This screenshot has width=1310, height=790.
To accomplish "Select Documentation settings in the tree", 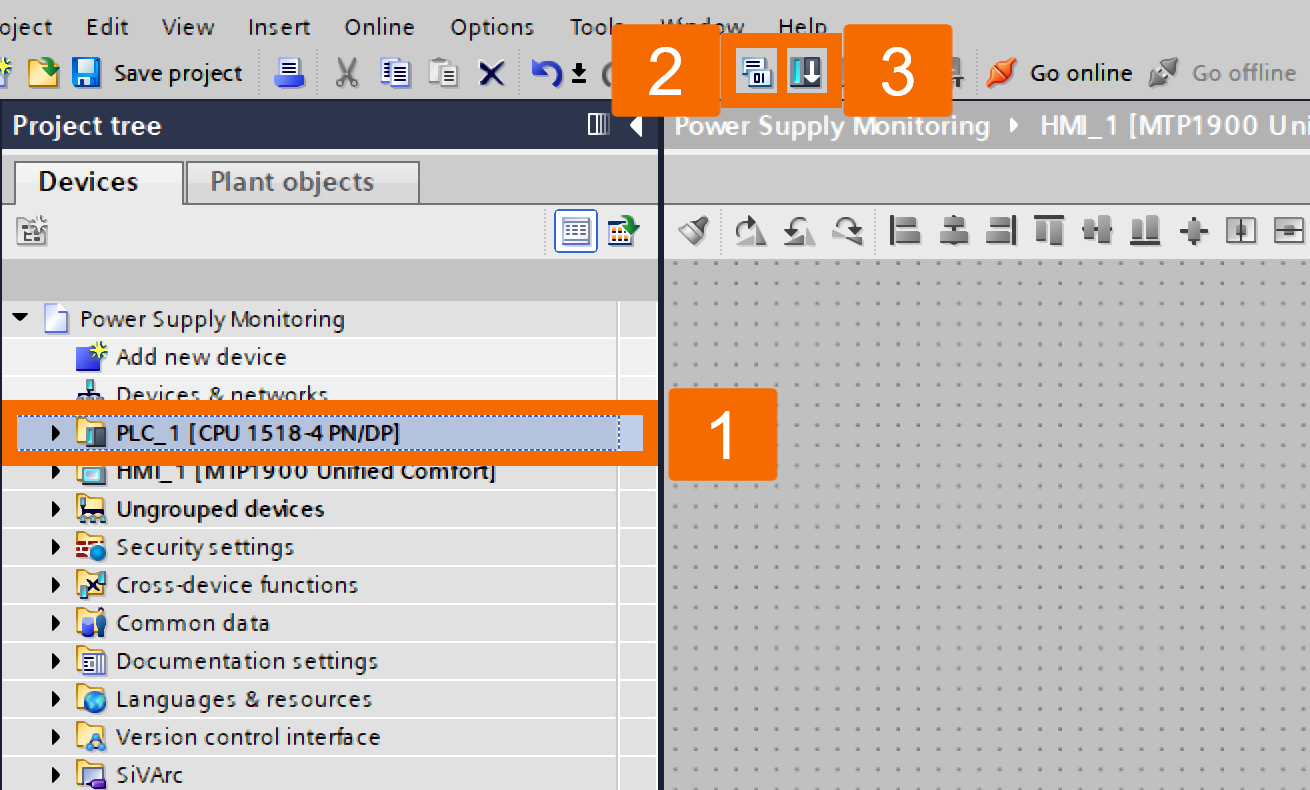I will coord(247,661).
